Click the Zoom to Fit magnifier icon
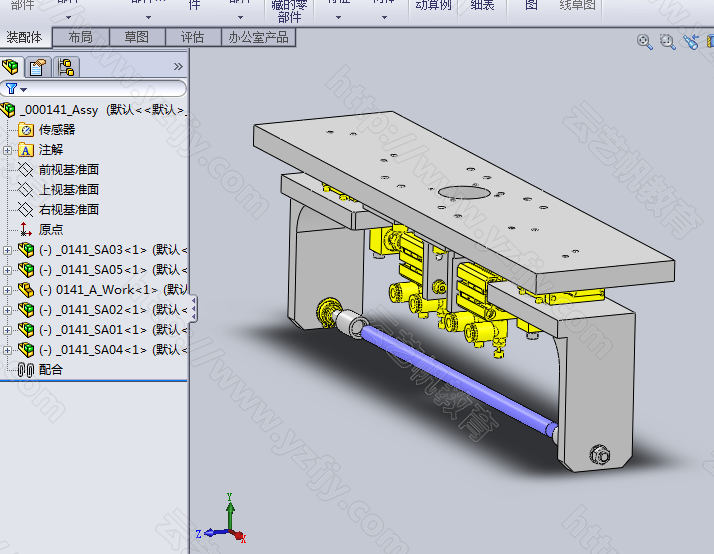Image resolution: width=714 pixels, height=554 pixels. click(645, 41)
